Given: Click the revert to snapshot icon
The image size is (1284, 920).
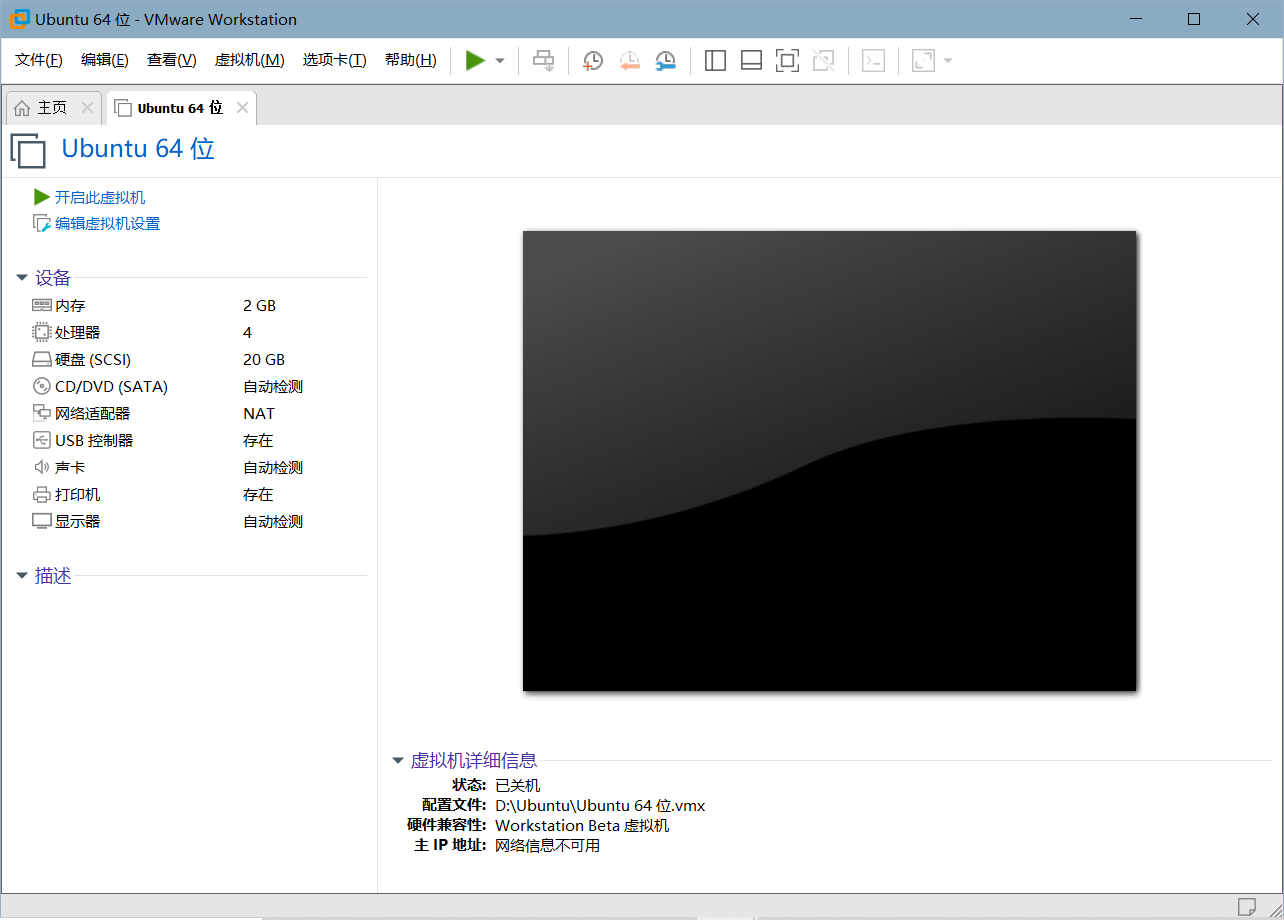Looking at the screenshot, I should pyautogui.click(x=629, y=61).
